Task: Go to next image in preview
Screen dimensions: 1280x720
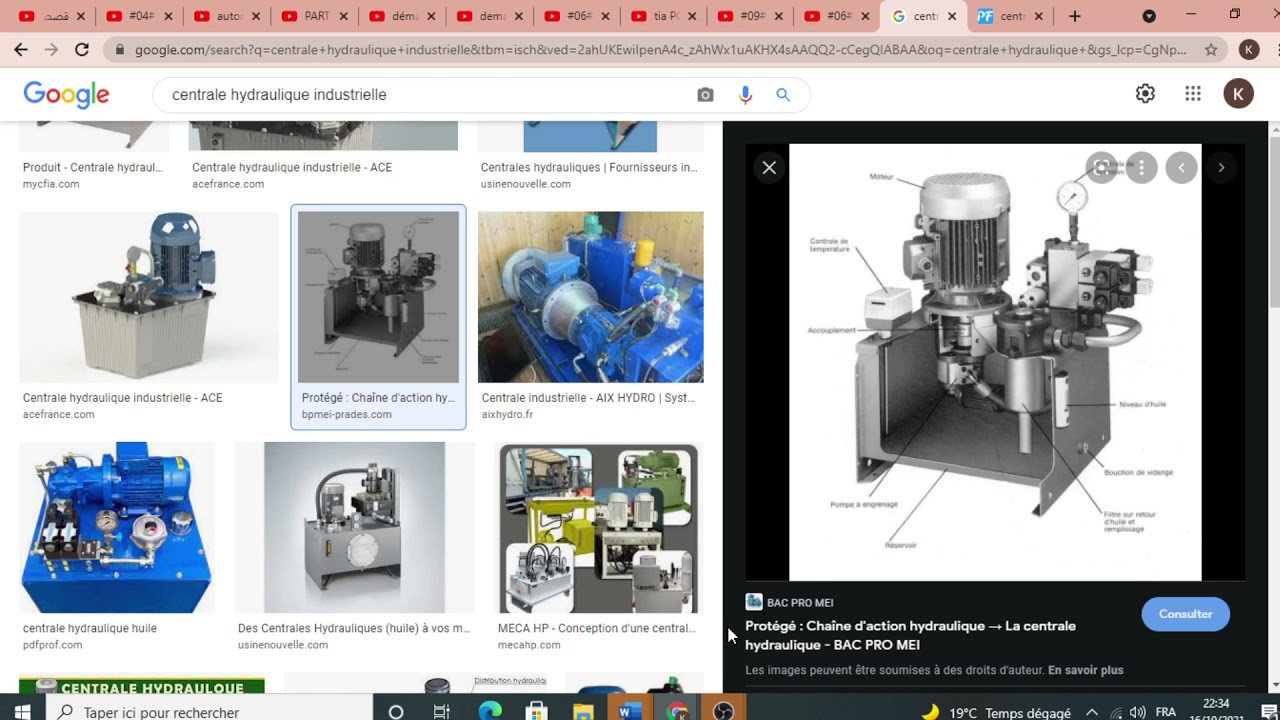Action: [x=1221, y=168]
